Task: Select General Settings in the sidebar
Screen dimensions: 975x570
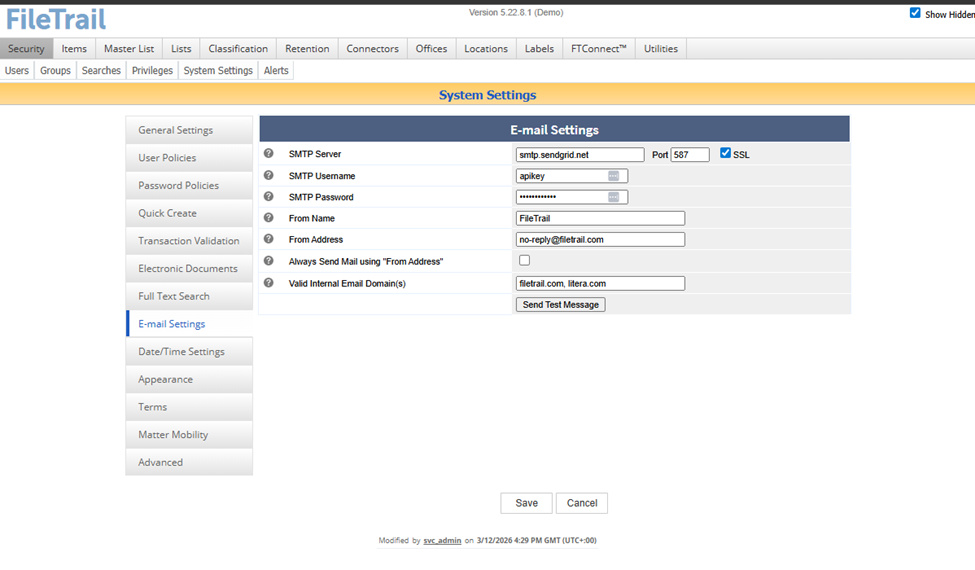Action: tap(189, 130)
